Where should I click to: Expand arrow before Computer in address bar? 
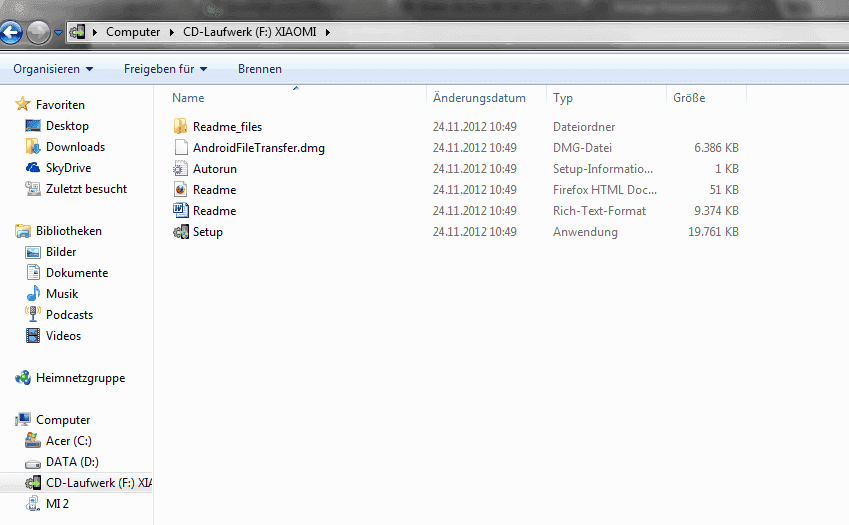pyautogui.click(x=95, y=32)
